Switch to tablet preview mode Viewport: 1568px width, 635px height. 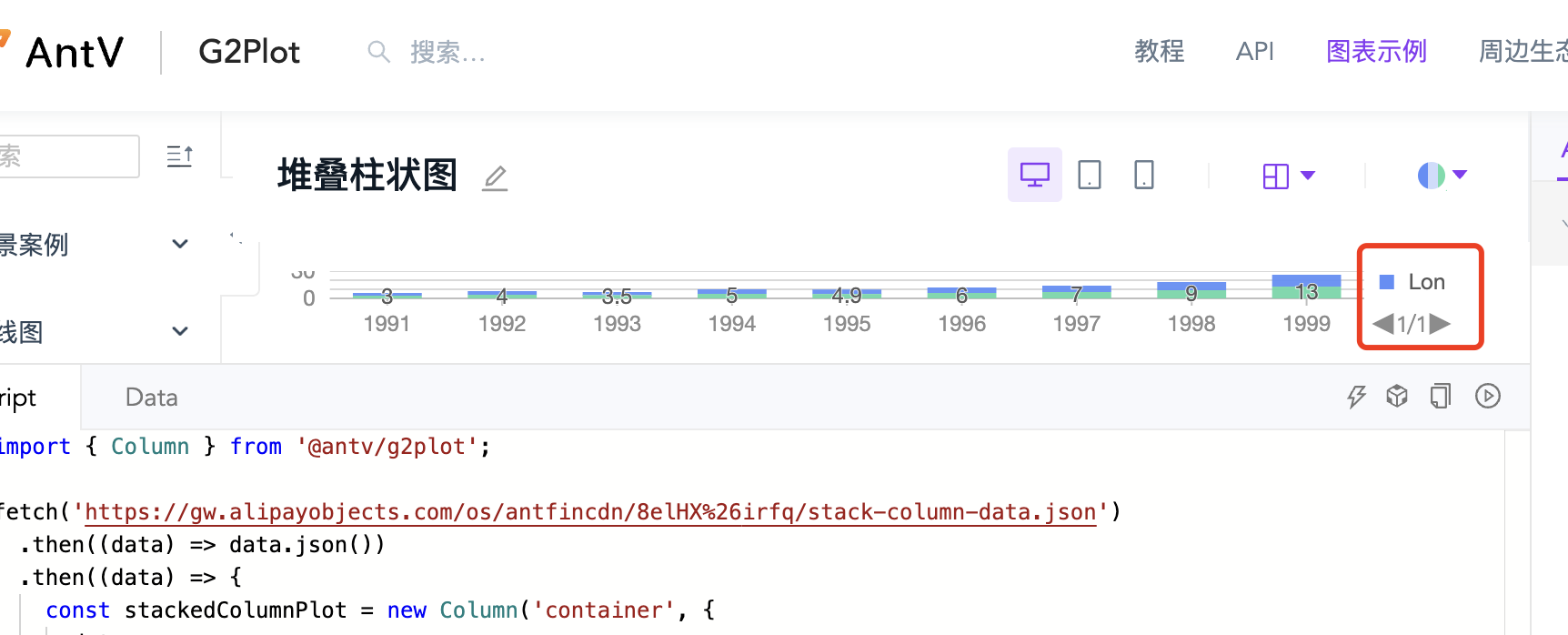[1090, 174]
